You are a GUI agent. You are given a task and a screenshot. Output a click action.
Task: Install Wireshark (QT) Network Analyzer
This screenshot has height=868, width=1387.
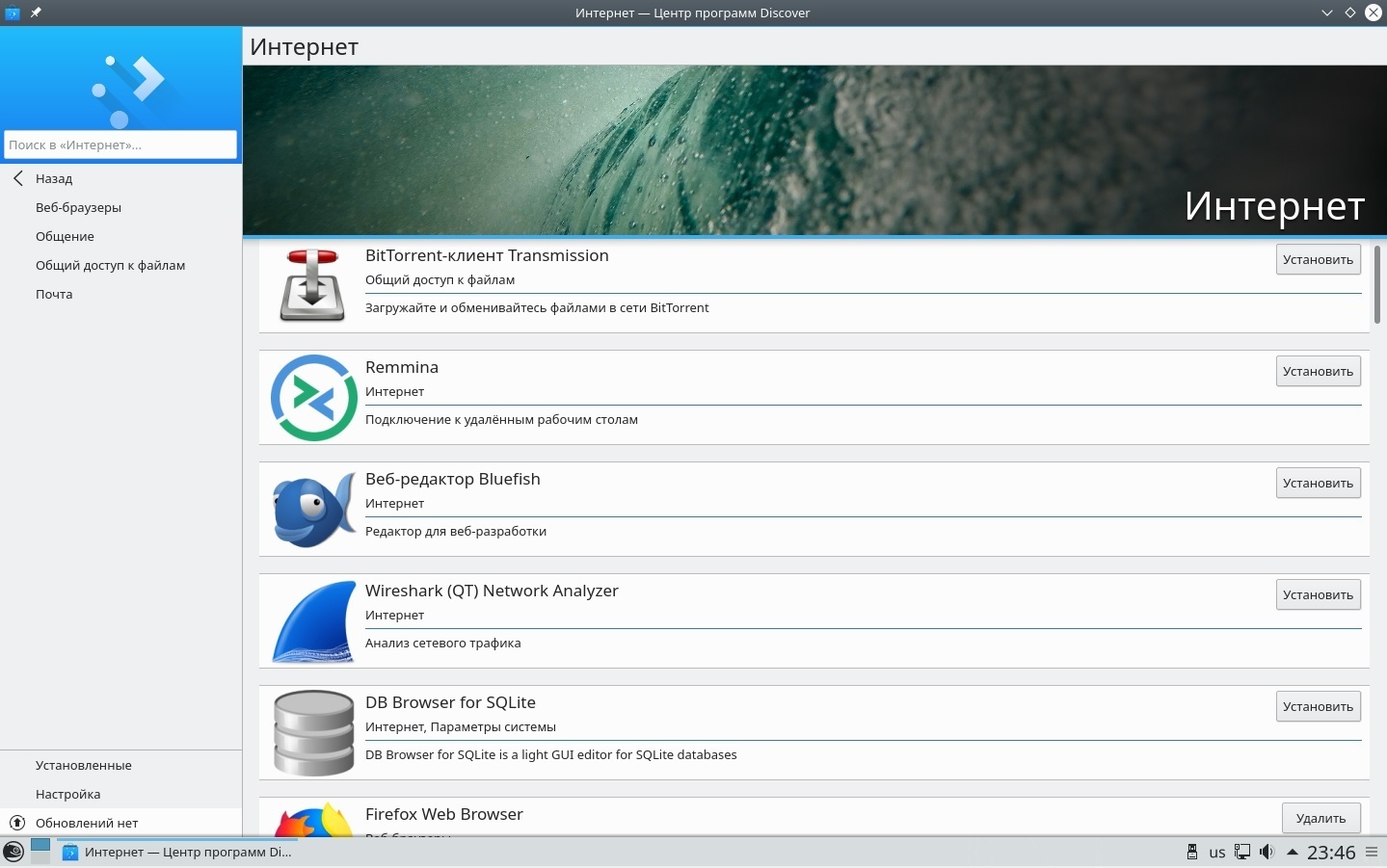pos(1318,594)
